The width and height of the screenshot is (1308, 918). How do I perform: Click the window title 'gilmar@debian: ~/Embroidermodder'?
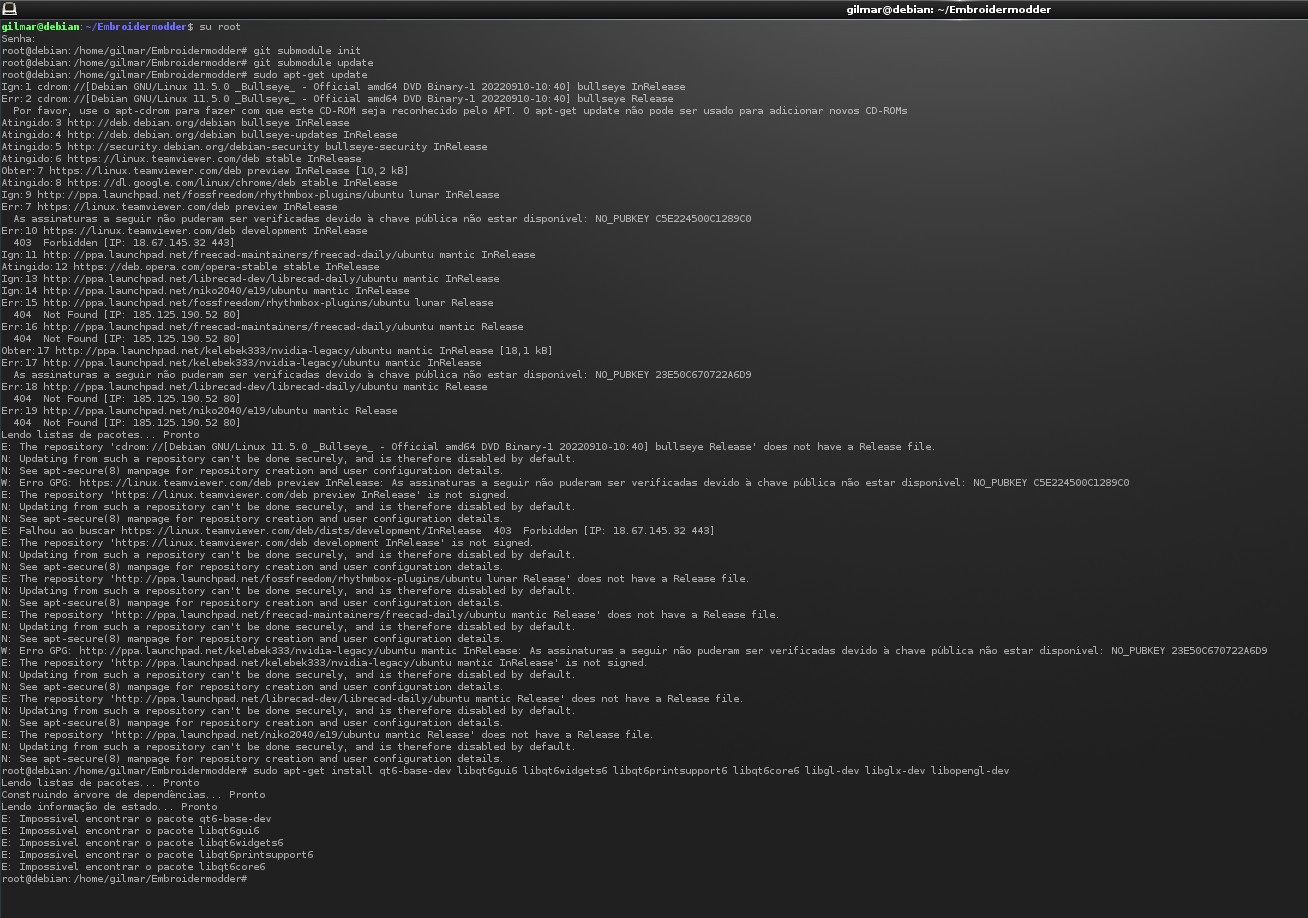click(948, 9)
